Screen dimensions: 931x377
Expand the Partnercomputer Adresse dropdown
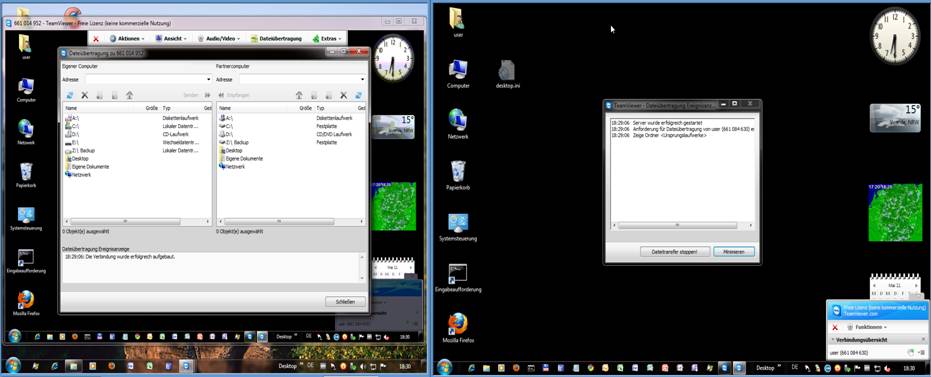[362, 80]
